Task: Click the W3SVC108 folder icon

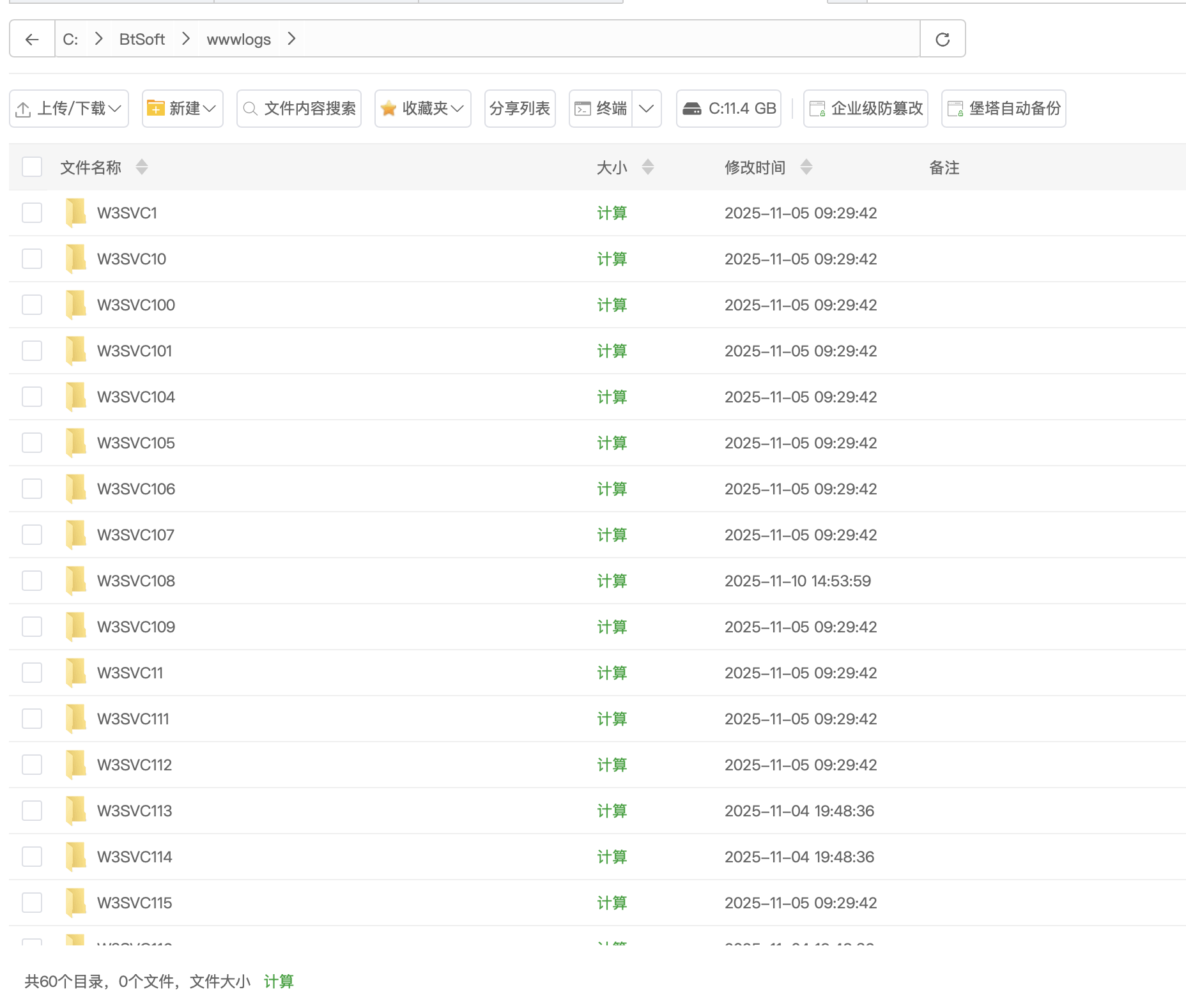Action: coord(76,581)
